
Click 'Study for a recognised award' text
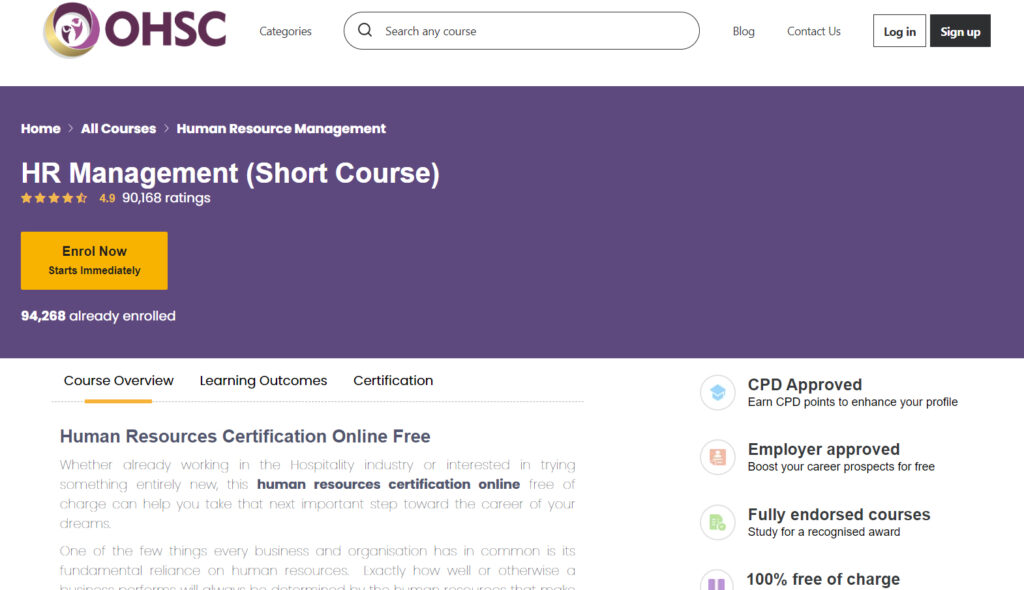pos(824,532)
